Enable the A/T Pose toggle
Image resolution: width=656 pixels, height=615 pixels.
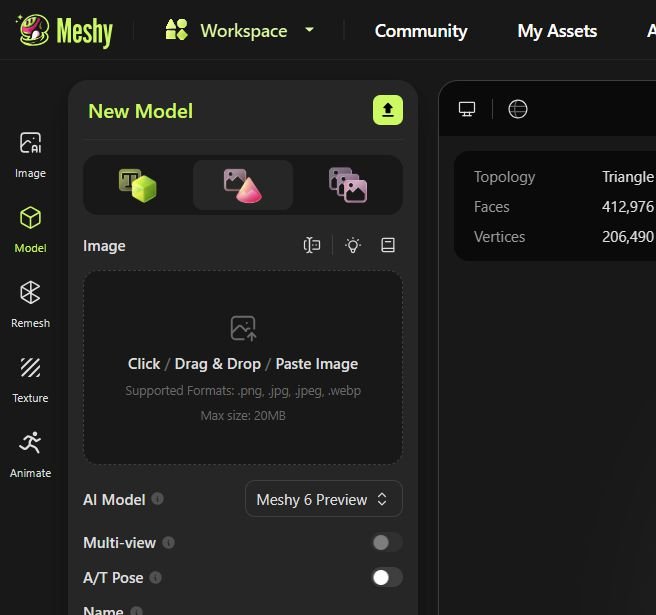click(386, 577)
